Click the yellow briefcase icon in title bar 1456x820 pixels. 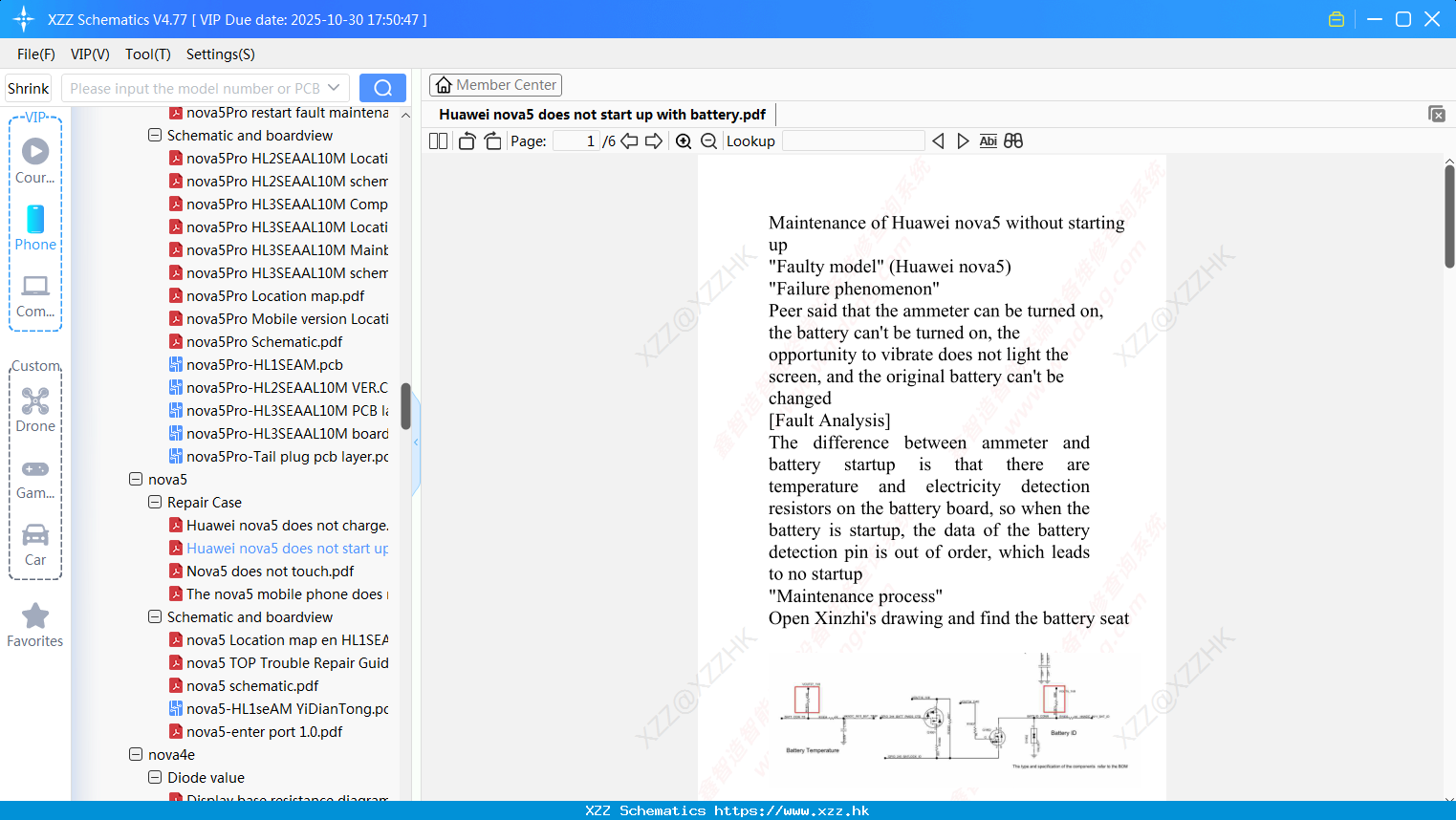[x=1336, y=19]
